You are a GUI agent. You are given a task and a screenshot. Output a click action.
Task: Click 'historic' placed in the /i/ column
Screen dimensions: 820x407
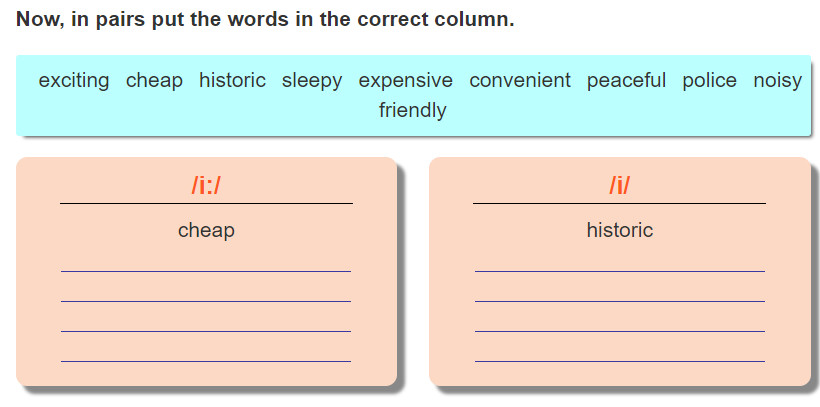point(620,230)
